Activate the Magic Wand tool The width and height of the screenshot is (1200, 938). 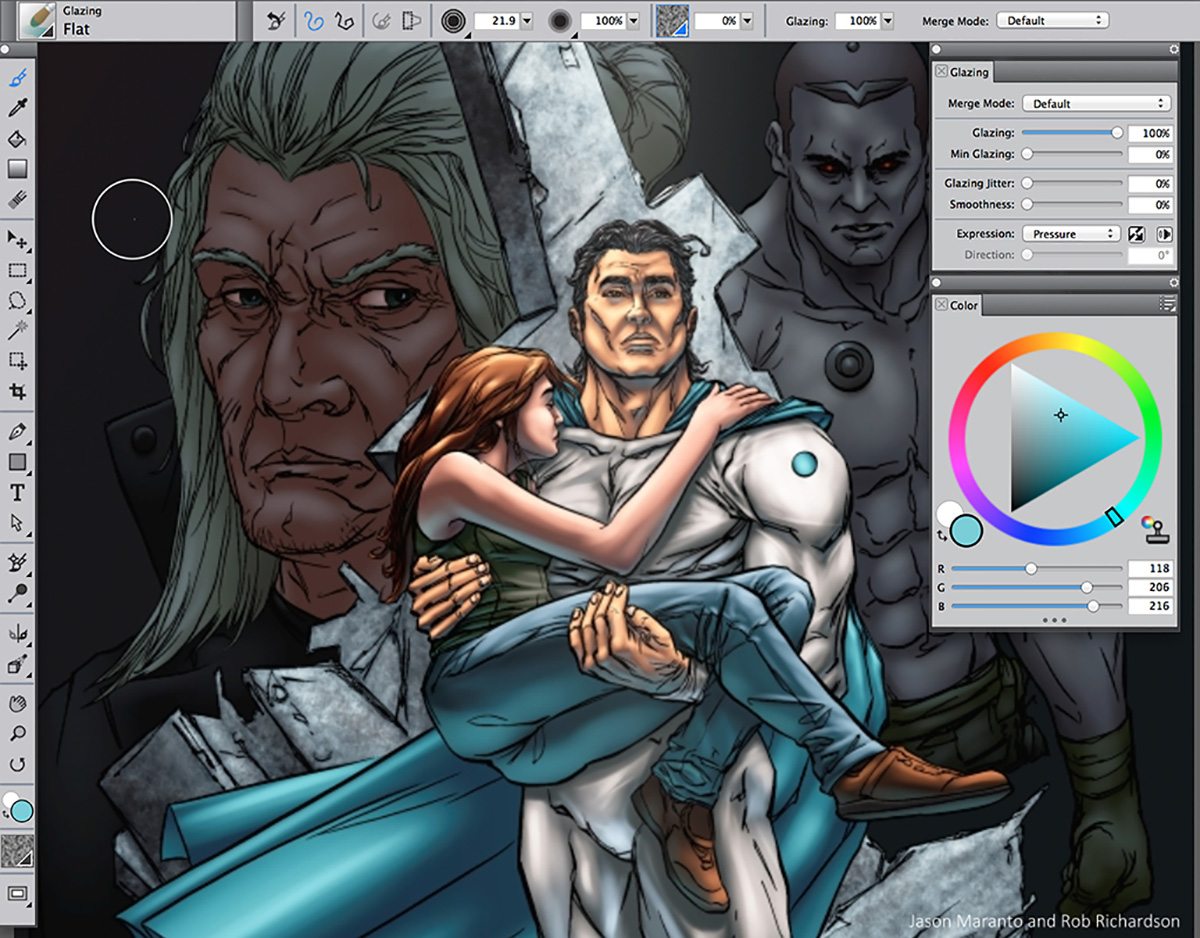(x=18, y=330)
